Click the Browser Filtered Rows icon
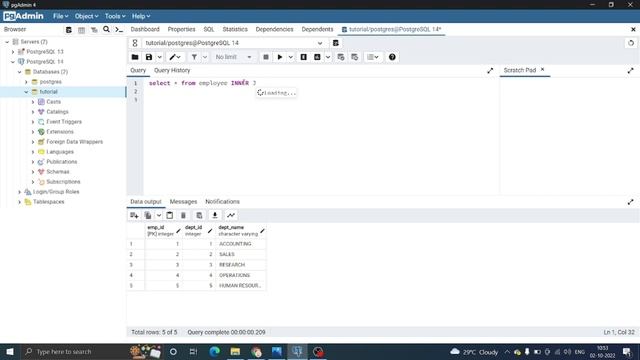This screenshot has width=640, height=360. point(94,29)
